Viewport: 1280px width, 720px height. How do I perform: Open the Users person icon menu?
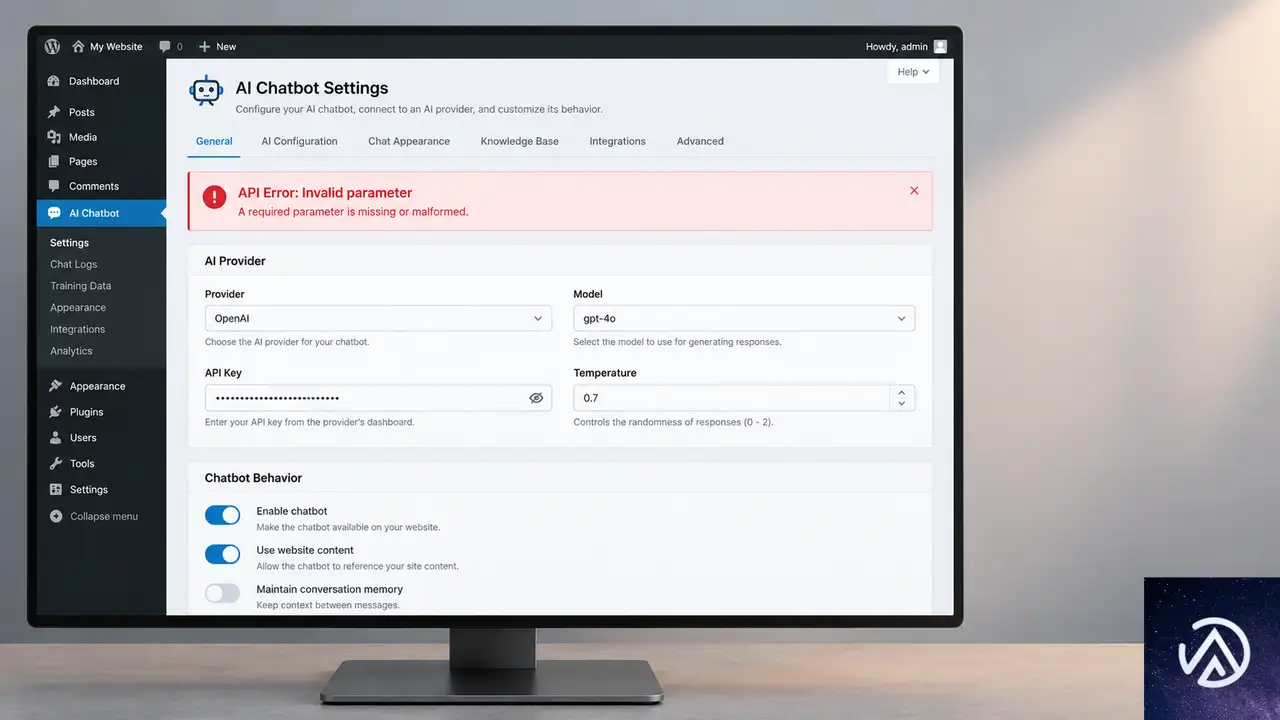point(55,438)
